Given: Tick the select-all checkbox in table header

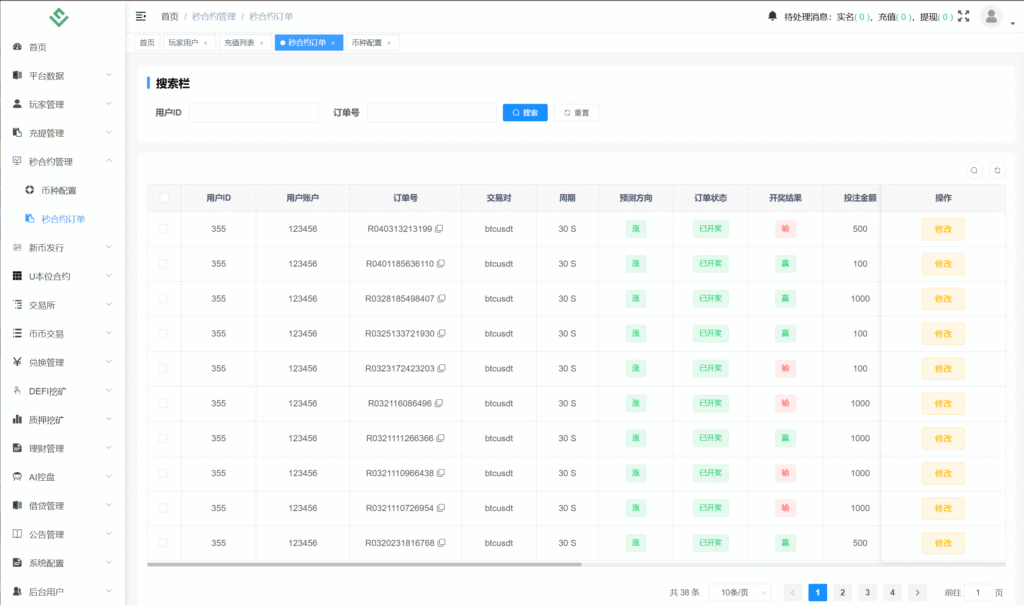Looking at the screenshot, I should tap(164, 198).
